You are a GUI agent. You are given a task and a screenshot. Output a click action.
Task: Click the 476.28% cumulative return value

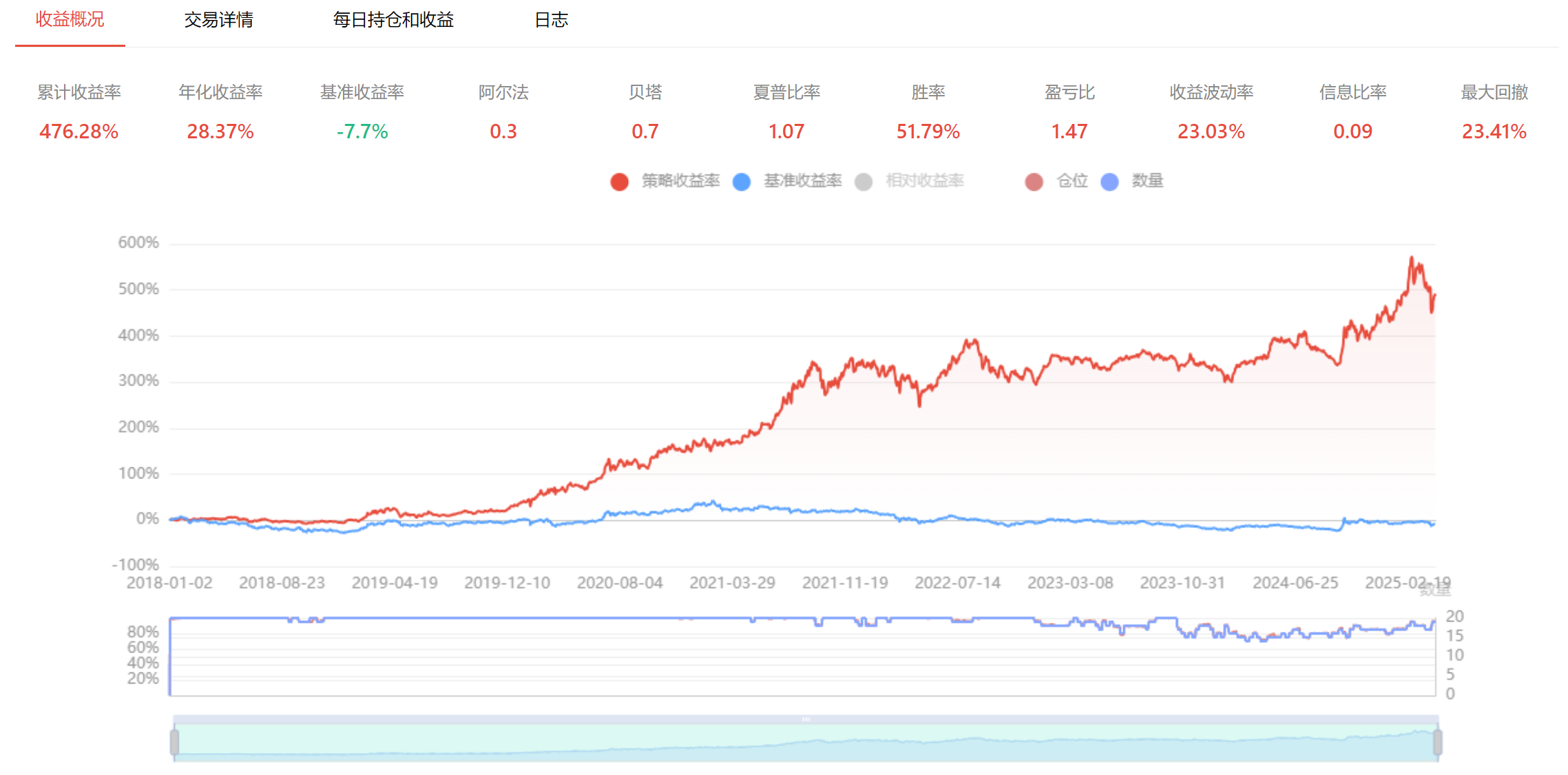[79, 131]
